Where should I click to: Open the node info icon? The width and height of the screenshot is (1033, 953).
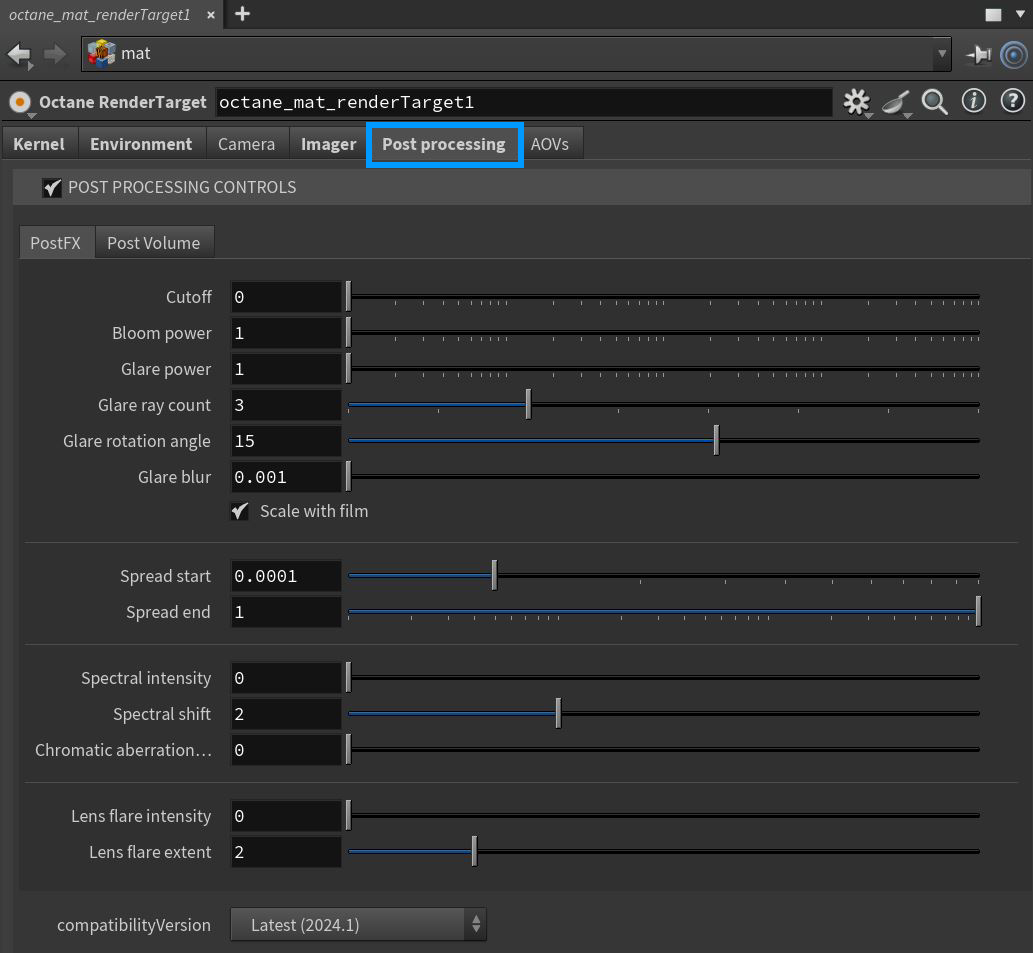point(973,102)
